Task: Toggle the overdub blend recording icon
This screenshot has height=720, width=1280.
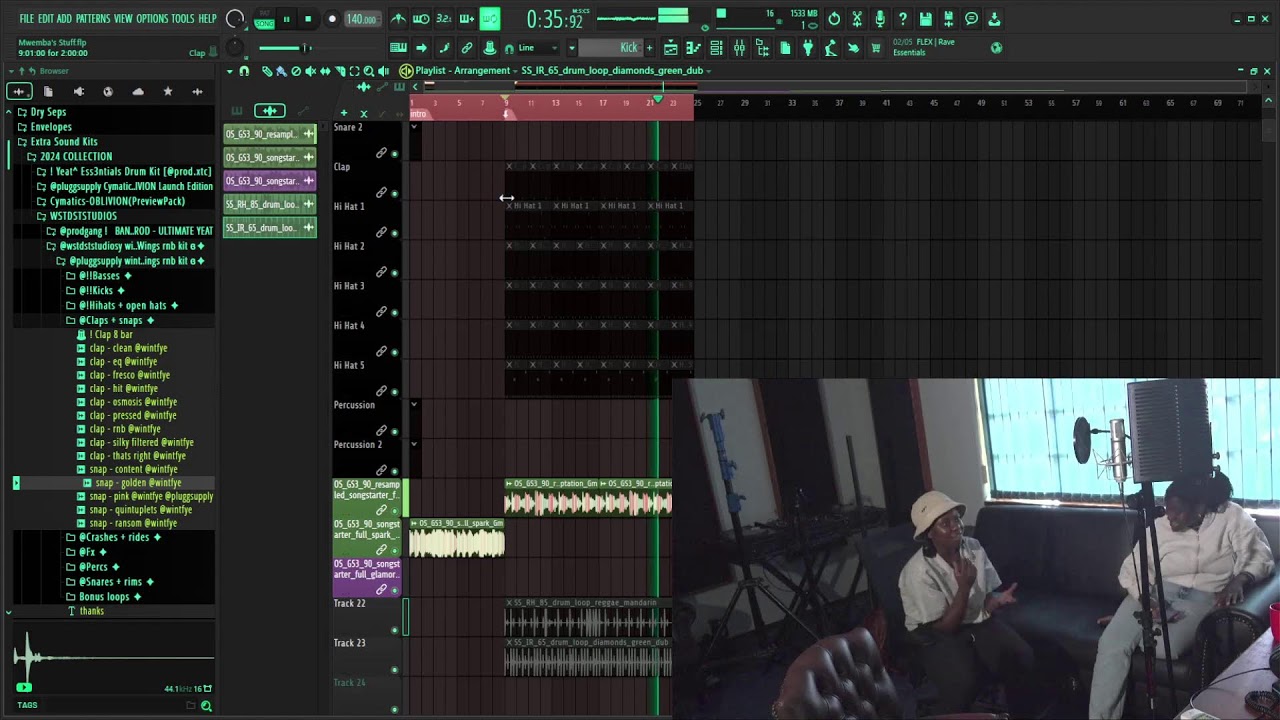Action: (466, 19)
